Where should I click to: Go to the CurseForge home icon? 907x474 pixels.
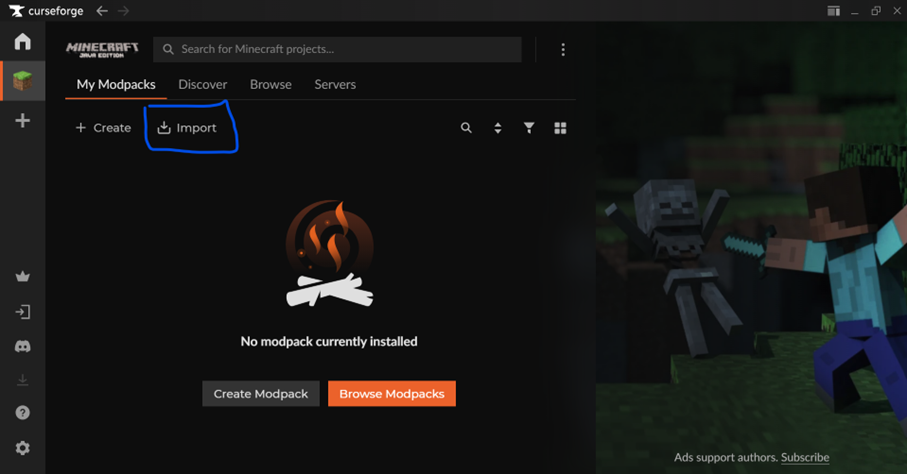[23, 42]
